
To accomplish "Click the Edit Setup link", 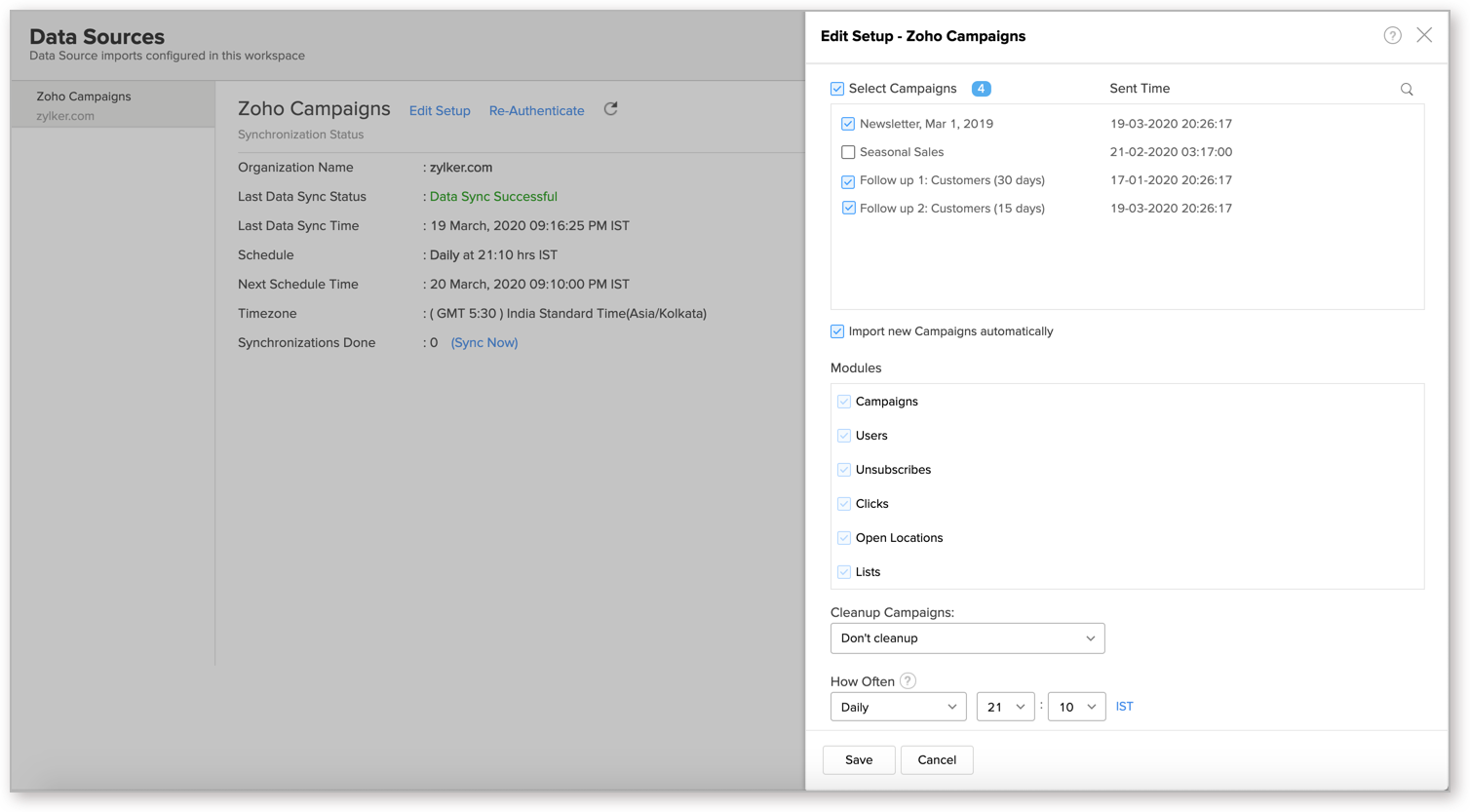I will (440, 111).
